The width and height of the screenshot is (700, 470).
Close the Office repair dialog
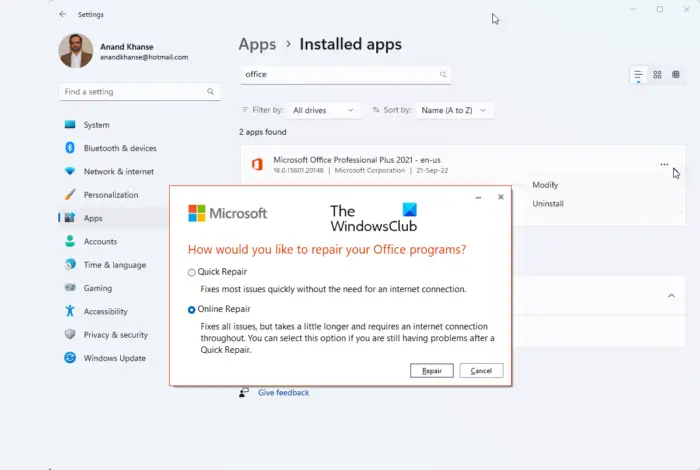click(x=501, y=197)
